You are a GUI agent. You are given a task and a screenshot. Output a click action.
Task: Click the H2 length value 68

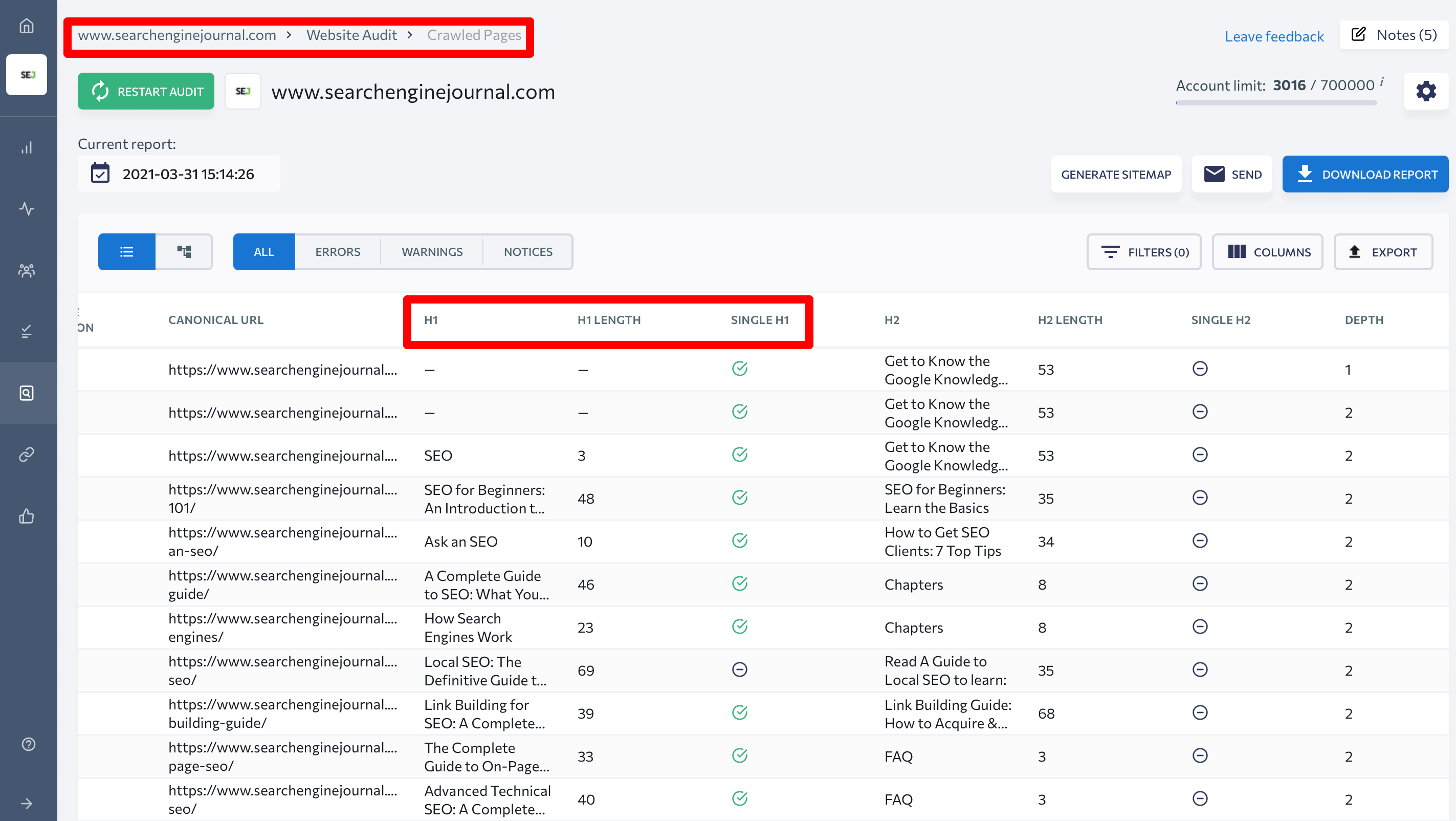click(1046, 714)
